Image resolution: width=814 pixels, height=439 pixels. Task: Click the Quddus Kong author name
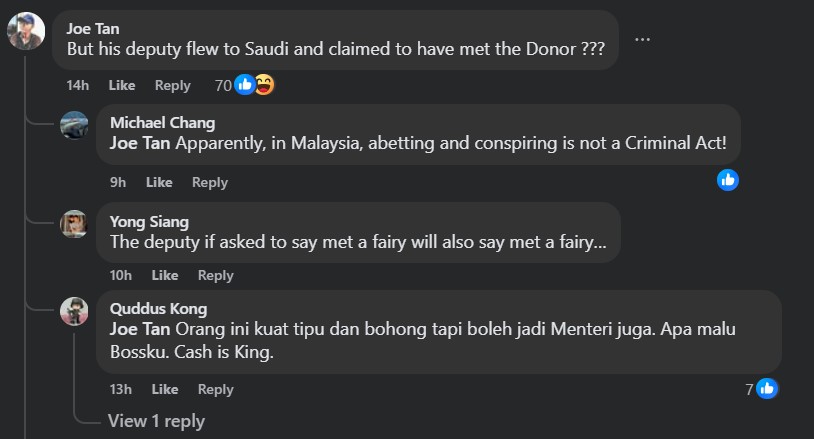pyautogui.click(x=158, y=309)
